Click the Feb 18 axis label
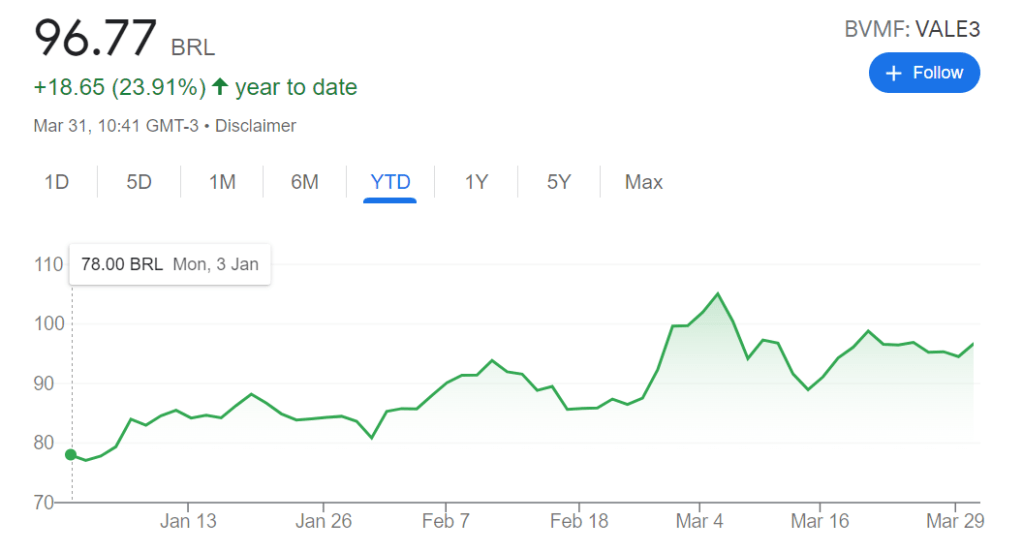 tap(579, 521)
